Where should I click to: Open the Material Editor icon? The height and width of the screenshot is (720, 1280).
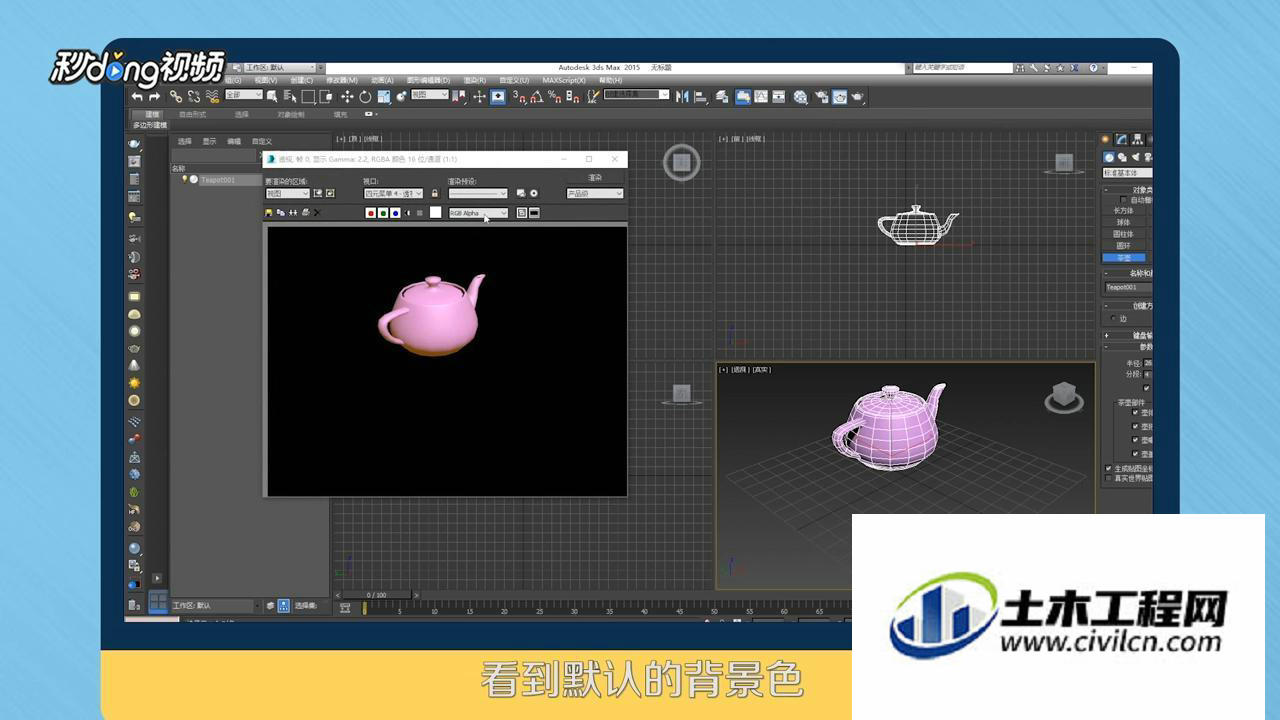pos(800,96)
